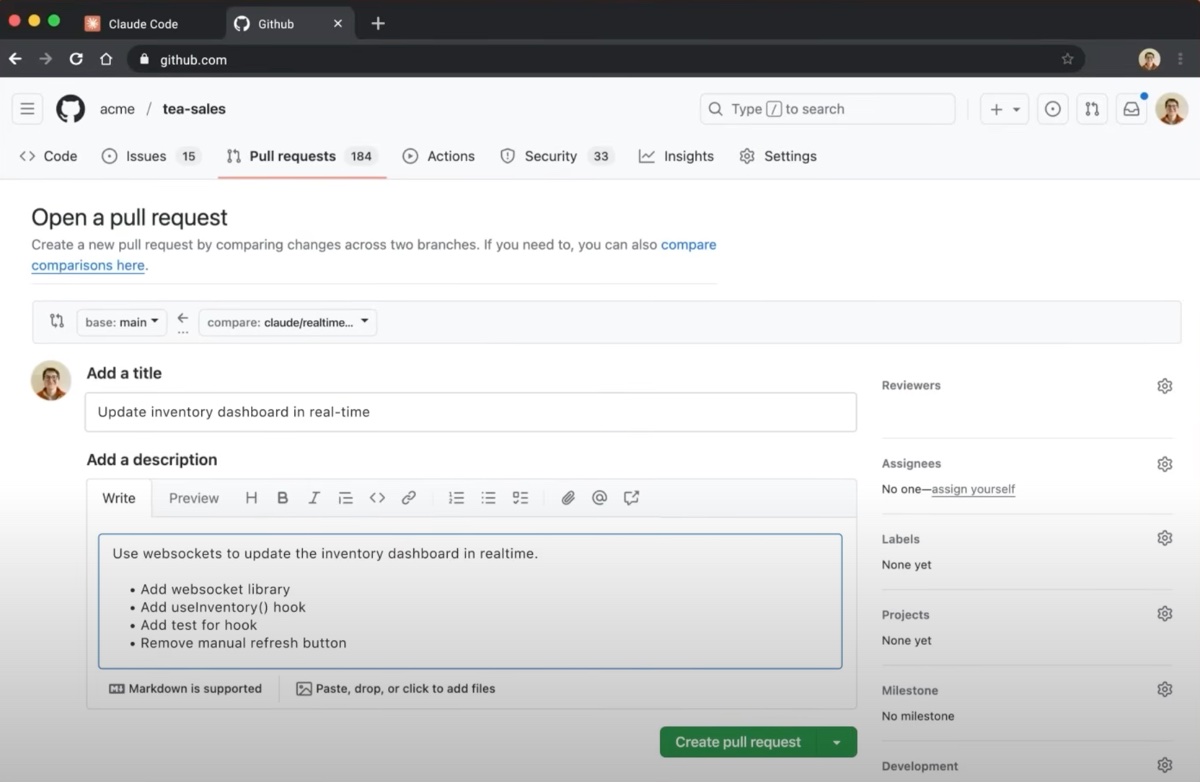Insert a task list checkbox item
Viewport: 1200px width, 782px height.
coord(520,498)
